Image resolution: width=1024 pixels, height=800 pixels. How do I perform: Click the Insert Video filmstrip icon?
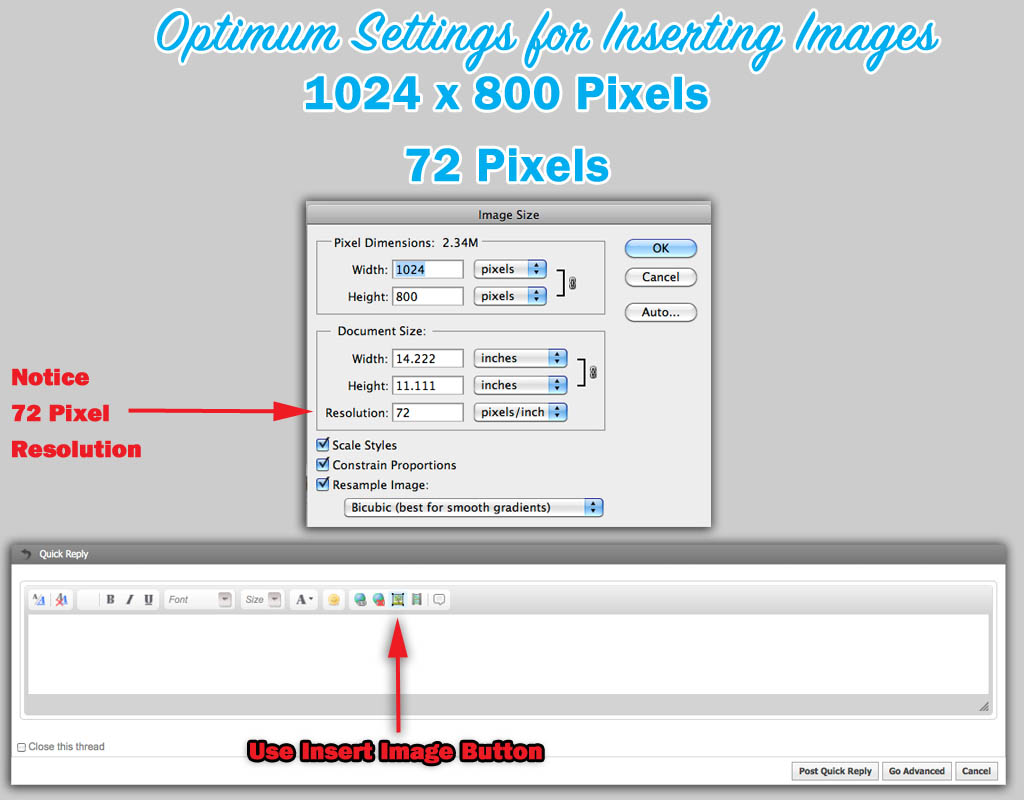click(416, 600)
